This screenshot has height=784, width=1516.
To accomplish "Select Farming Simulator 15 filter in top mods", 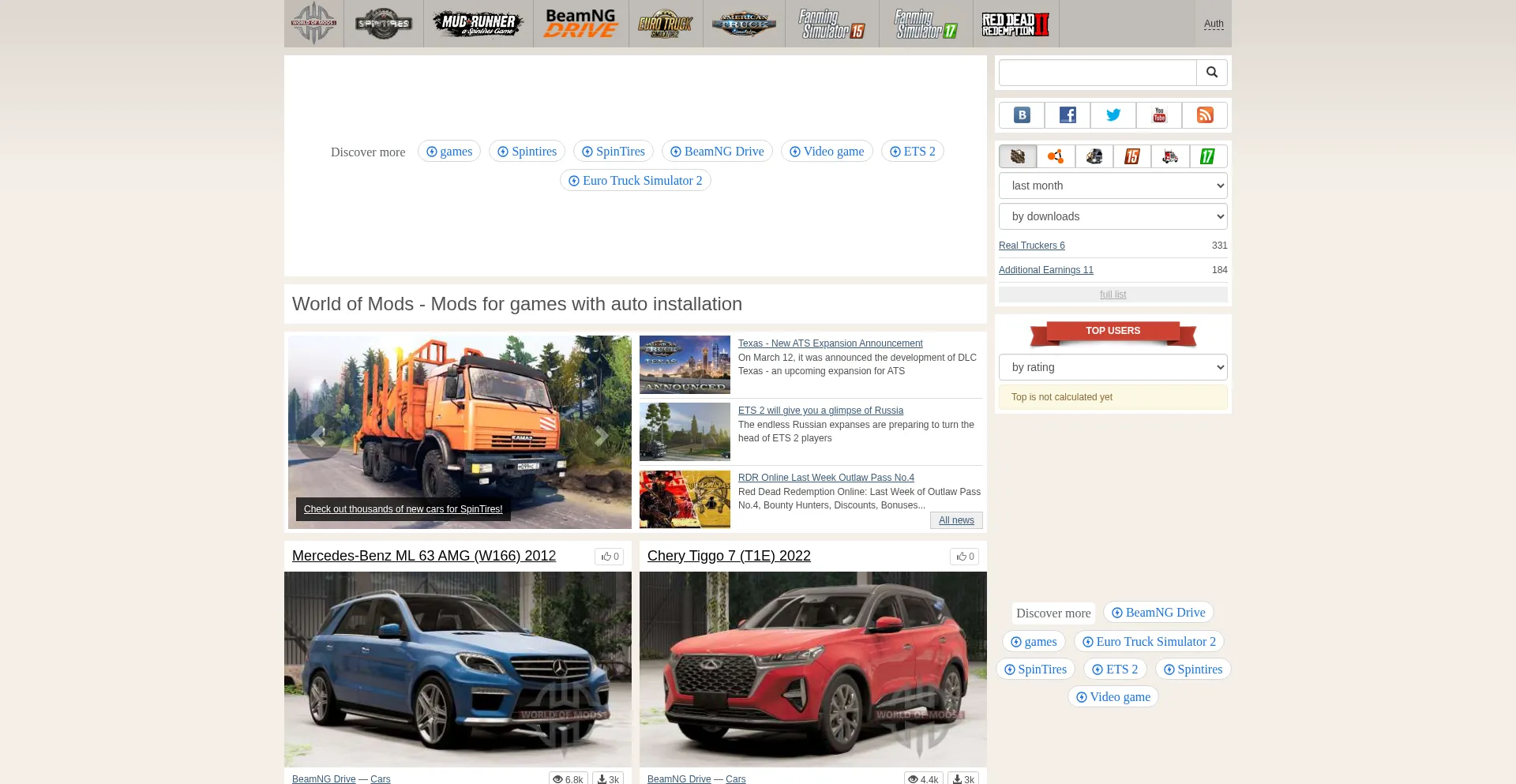I will [x=1131, y=156].
